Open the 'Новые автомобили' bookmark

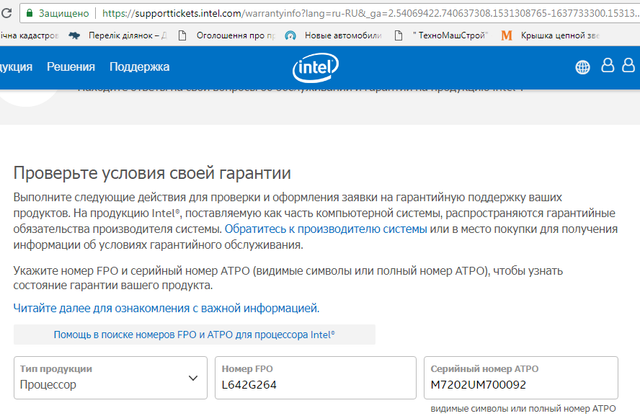click(343, 35)
